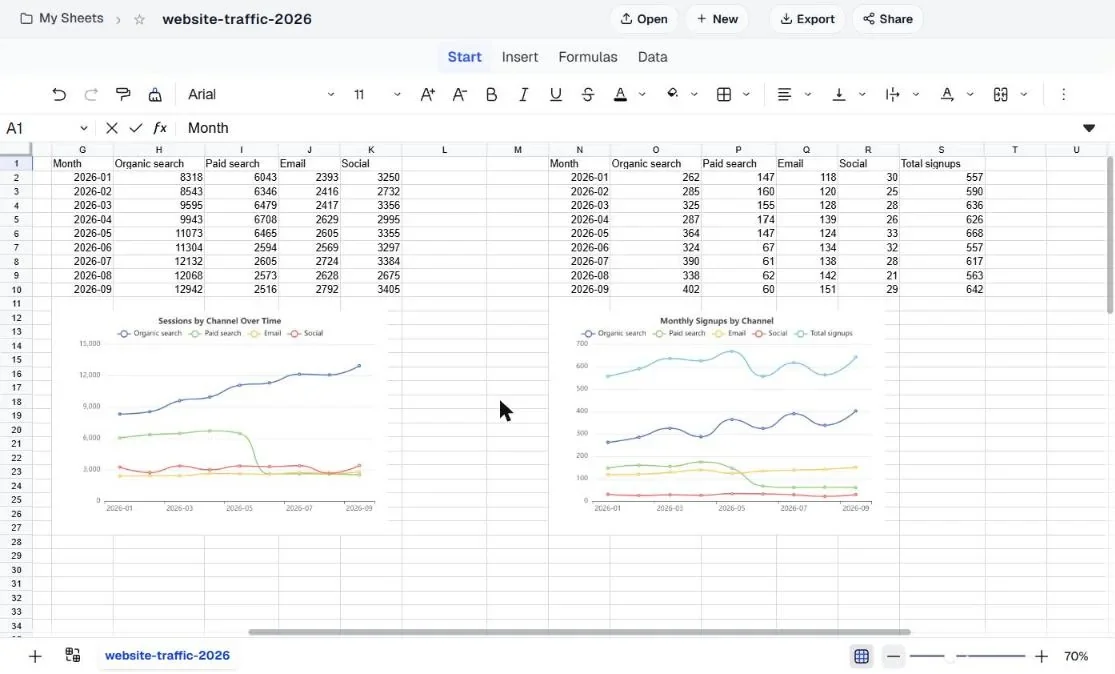
Task: Increase font size with A+ icon
Action: click(427, 95)
